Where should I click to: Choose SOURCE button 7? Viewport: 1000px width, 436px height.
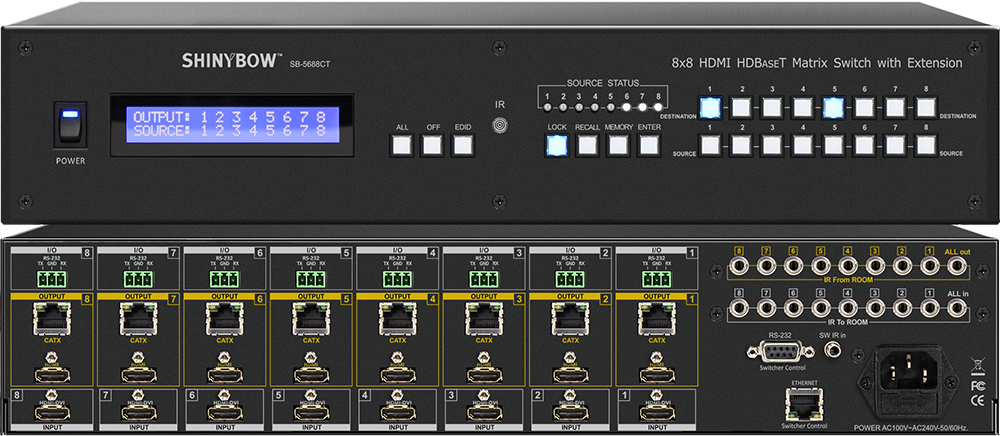pos(895,145)
